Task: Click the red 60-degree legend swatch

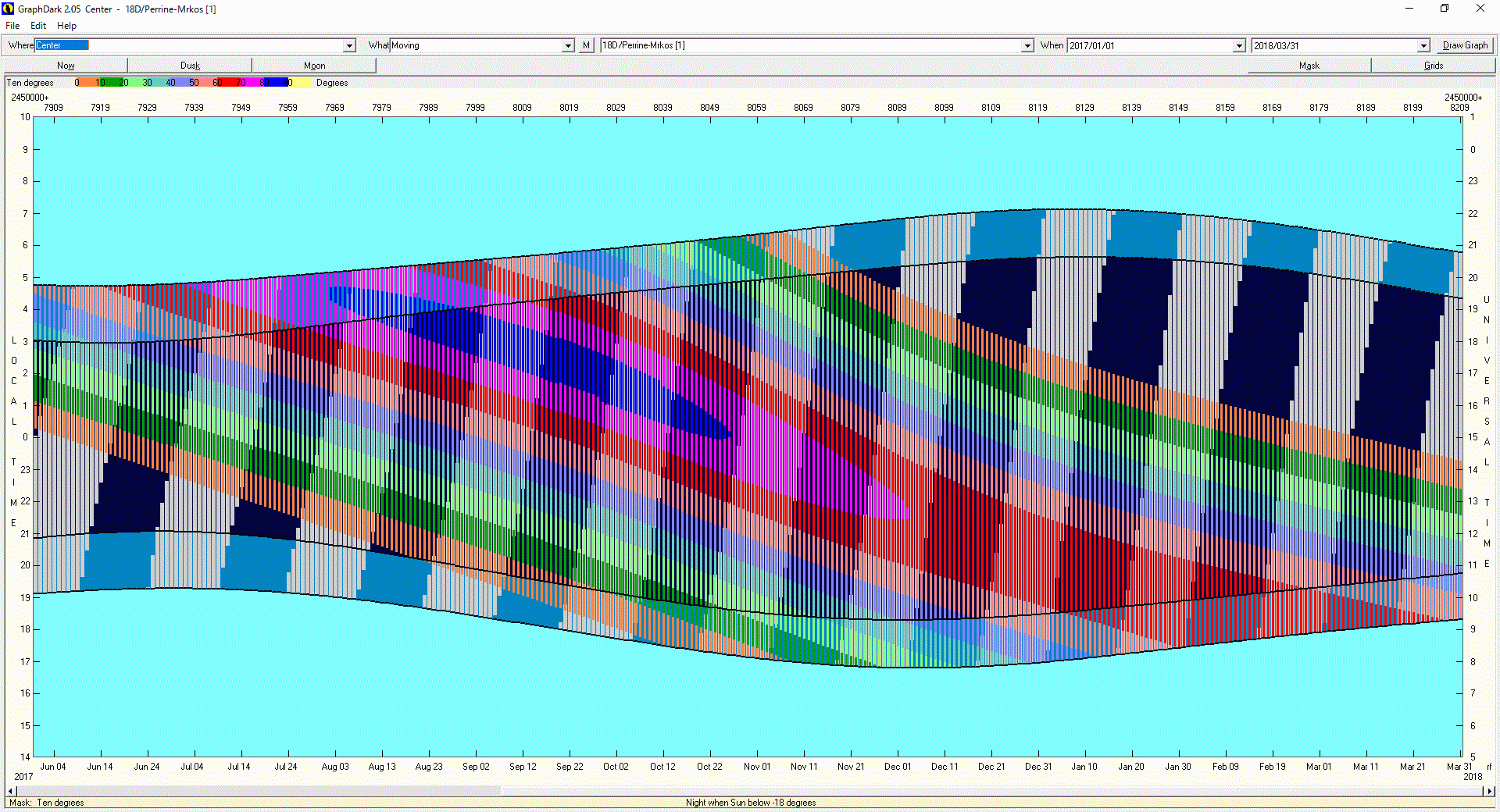Action: (227, 83)
